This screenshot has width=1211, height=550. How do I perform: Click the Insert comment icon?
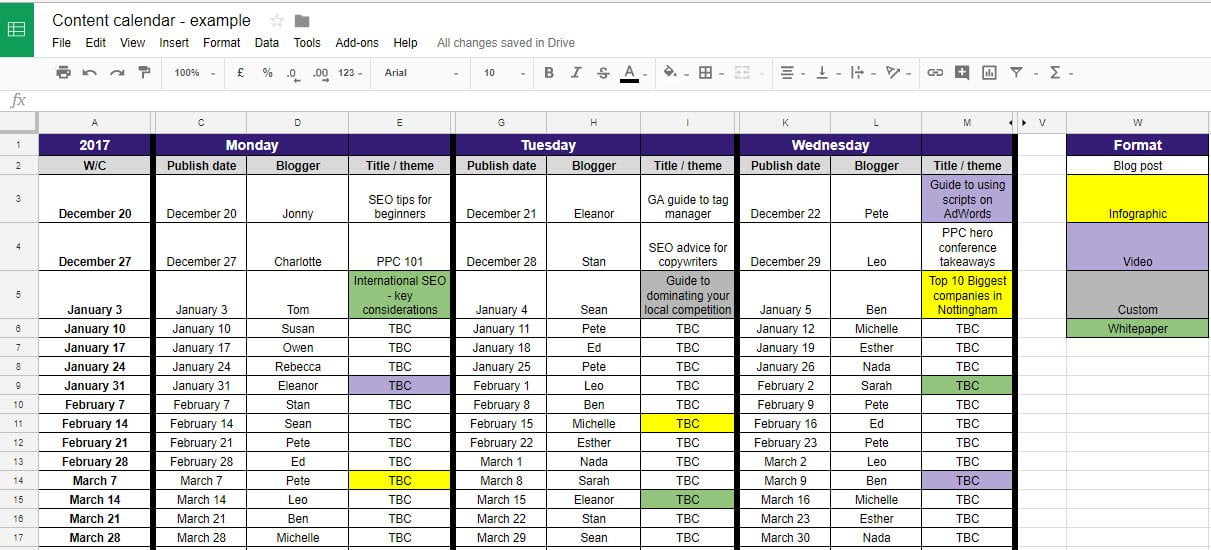[x=962, y=72]
